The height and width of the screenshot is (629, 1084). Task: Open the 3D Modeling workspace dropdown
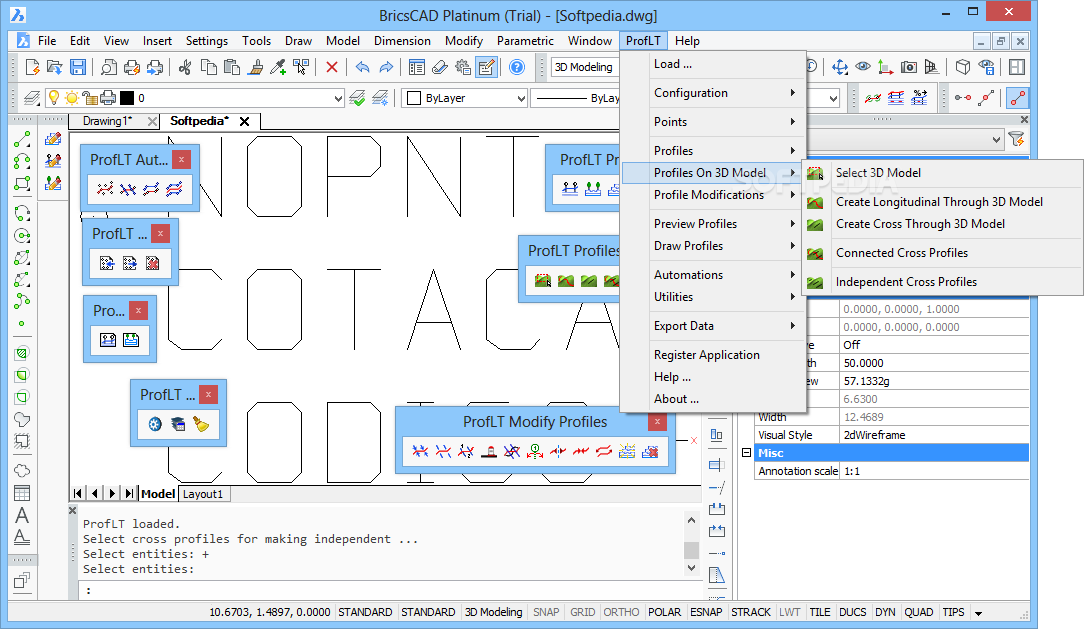tap(583, 67)
